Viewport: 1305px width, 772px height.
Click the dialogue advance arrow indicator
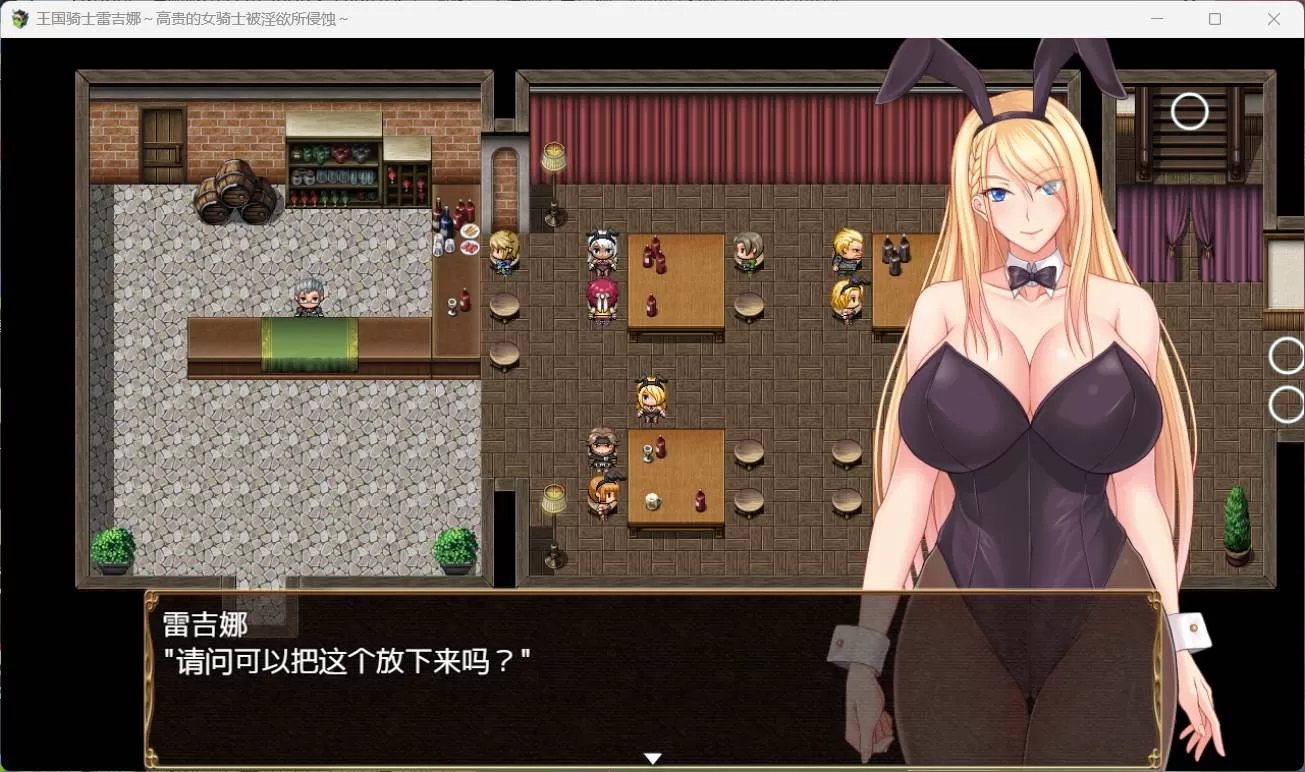pyautogui.click(x=652, y=759)
